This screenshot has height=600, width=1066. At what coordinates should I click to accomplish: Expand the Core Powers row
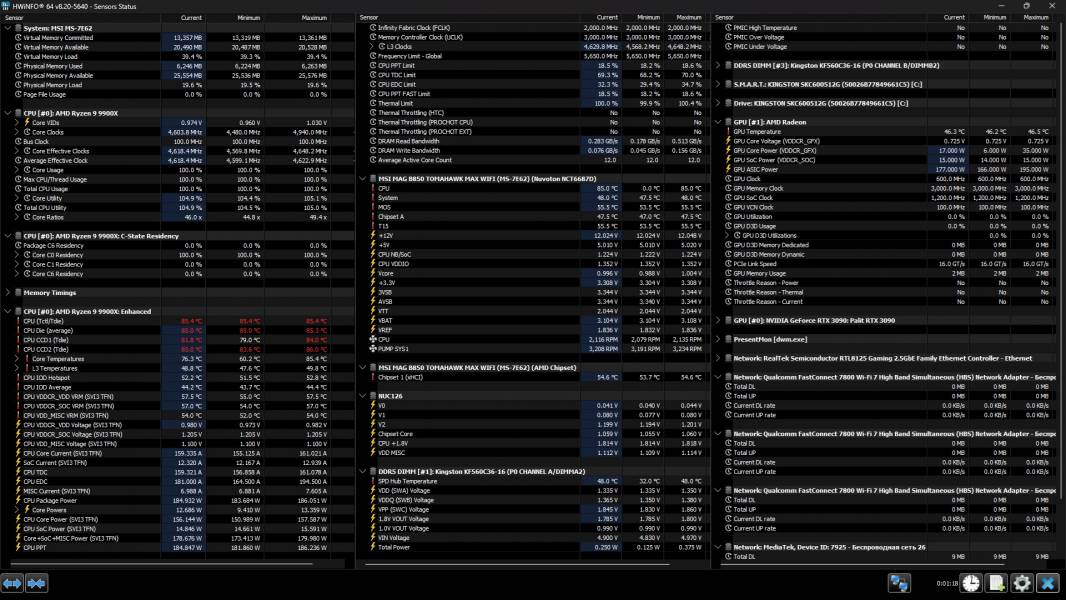(x=17, y=510)
